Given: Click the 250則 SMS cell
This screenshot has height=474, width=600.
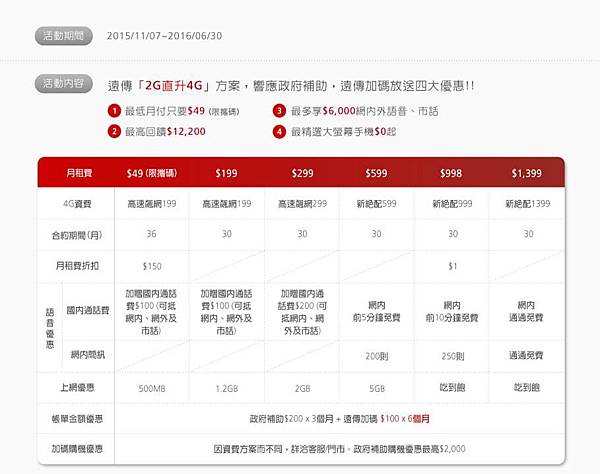Looking at the screenshot, I should [x=453, y=357].
